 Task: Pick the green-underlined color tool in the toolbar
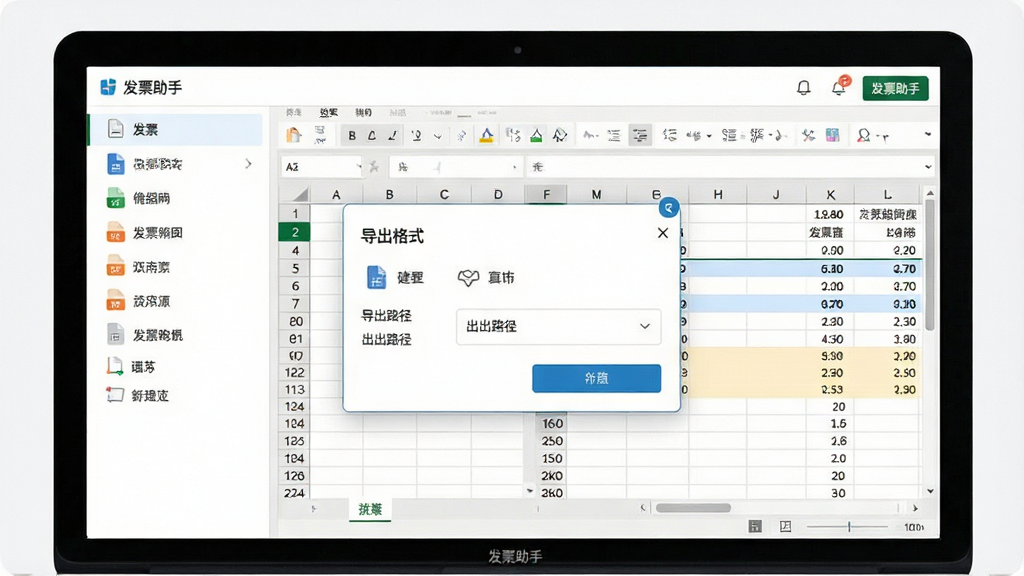pyautogui.click(x=536, y=135)
